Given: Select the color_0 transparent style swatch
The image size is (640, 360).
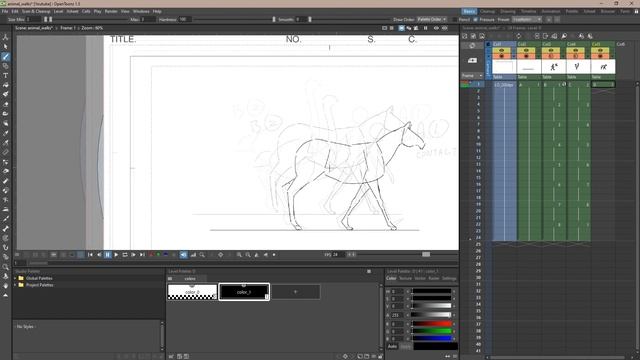Looking at the screenshot, I should point(192,292).
